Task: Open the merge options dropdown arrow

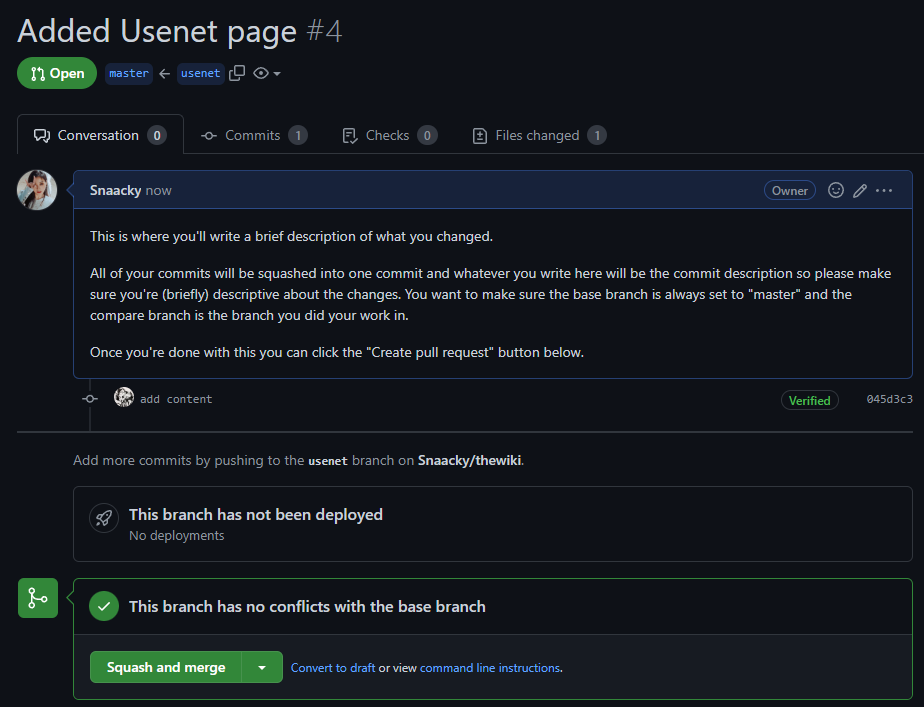Action: pyautogui.click(x=262, y=667)
